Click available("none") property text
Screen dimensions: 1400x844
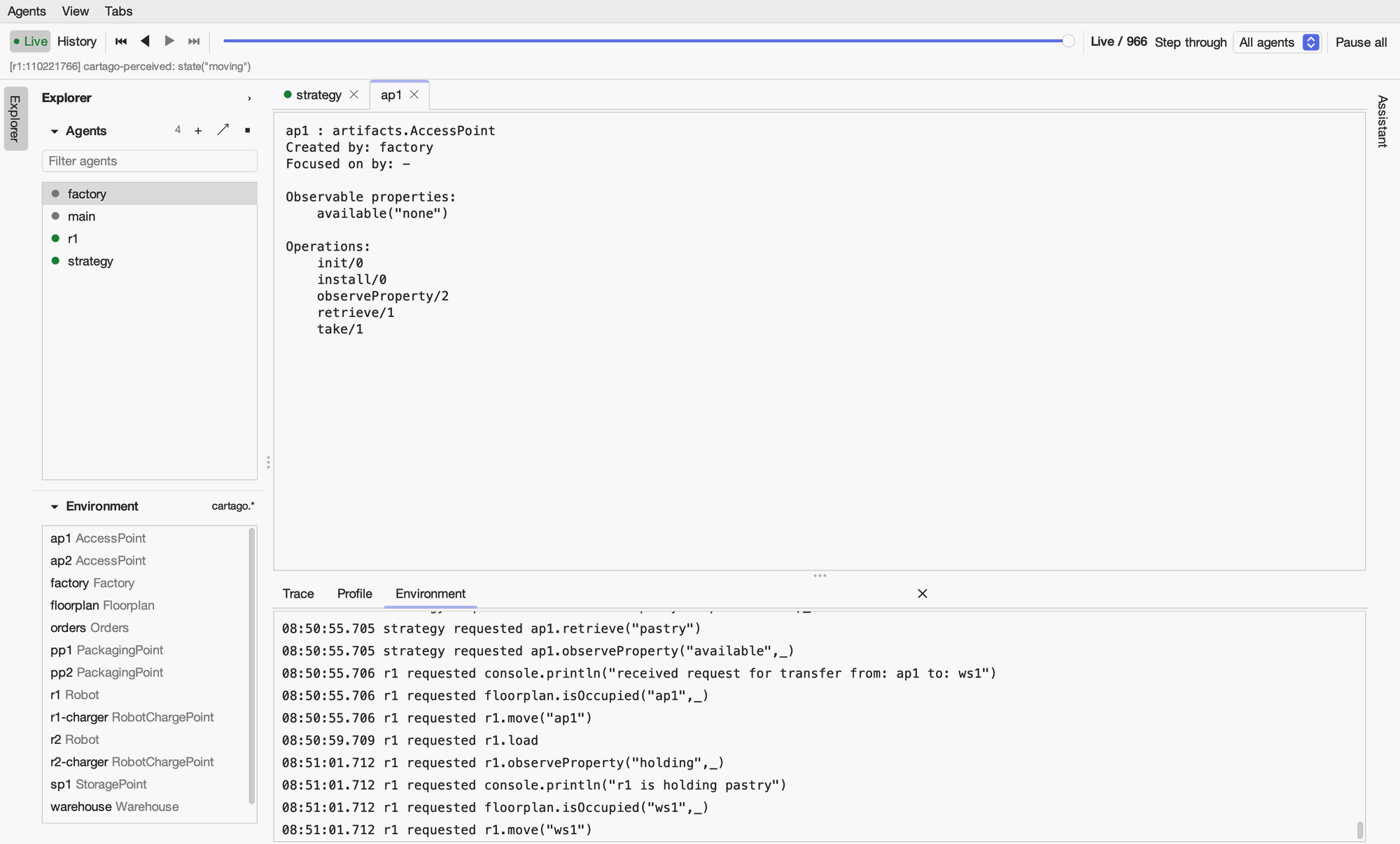382,213
